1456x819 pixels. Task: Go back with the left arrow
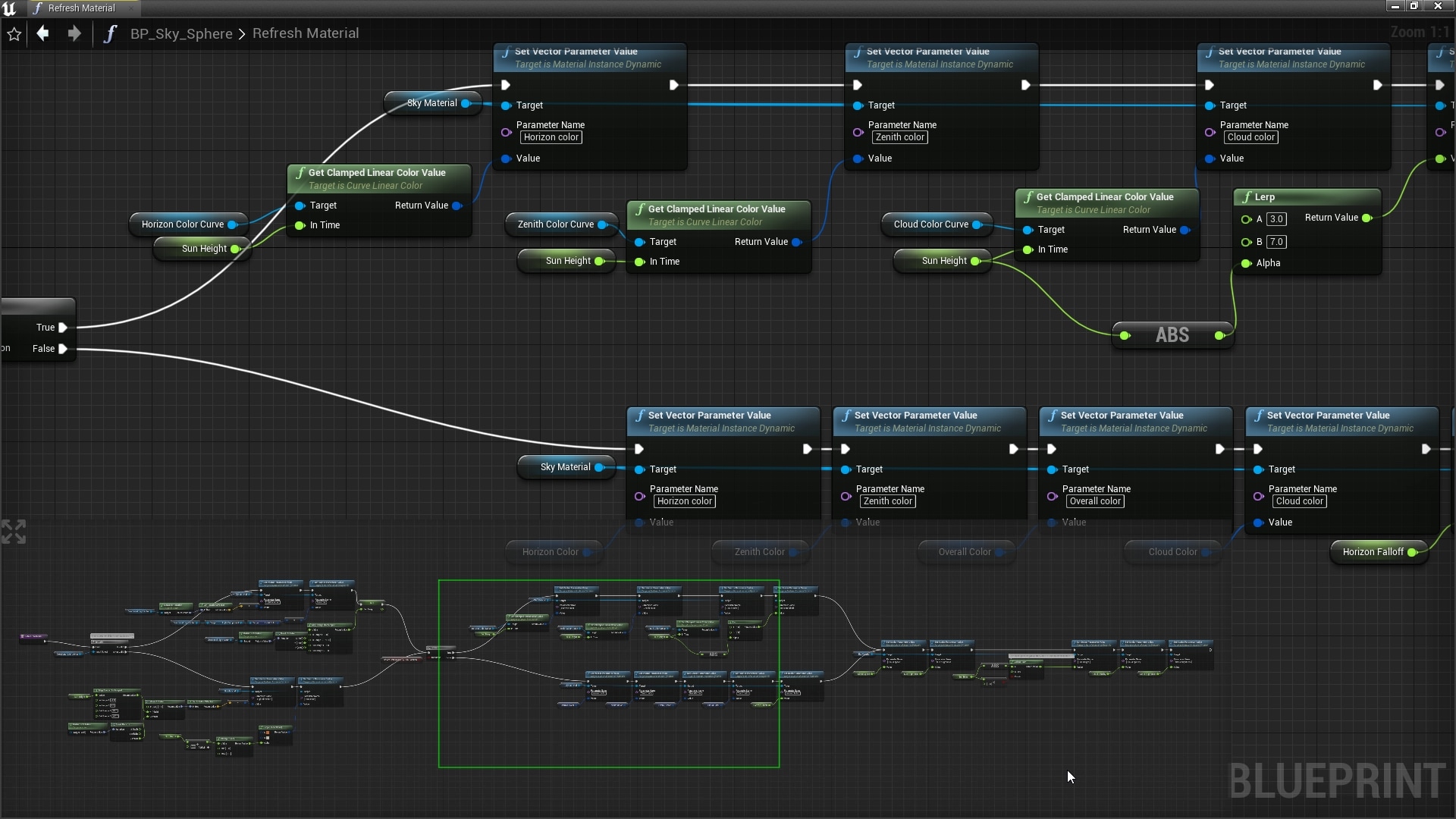click(43, 33)
